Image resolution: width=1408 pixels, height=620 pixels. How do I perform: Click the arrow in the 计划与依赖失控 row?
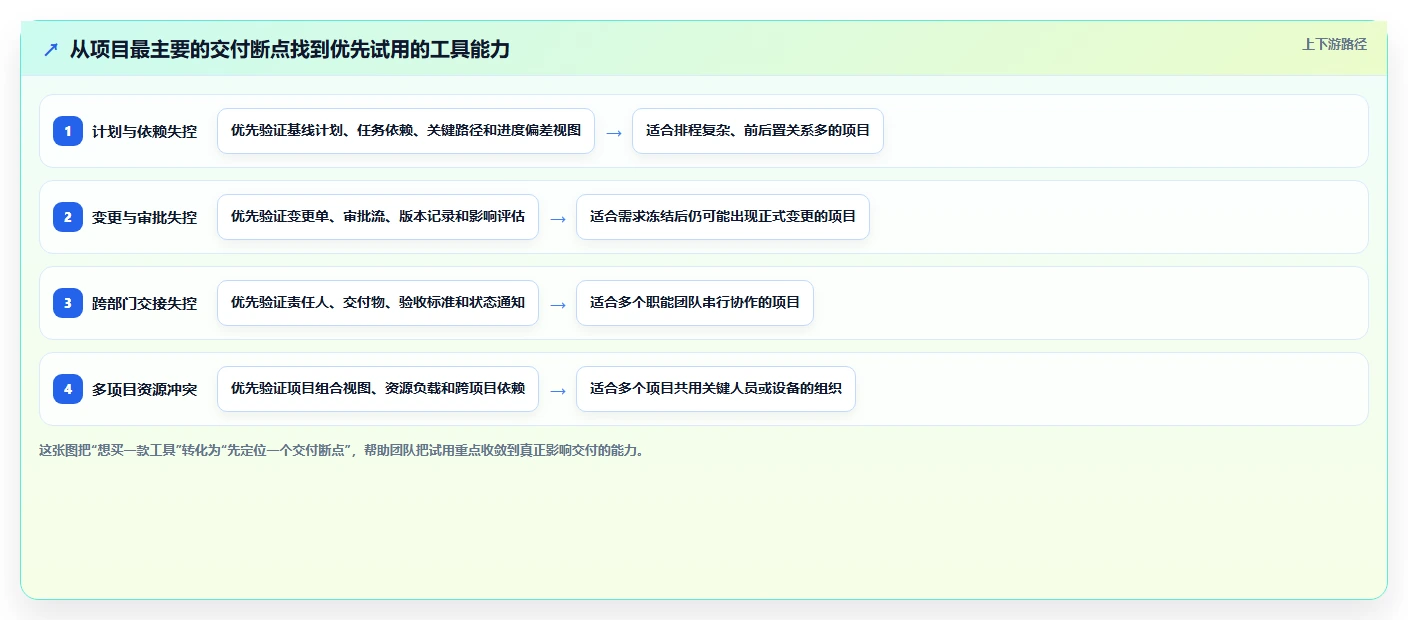tap(614, 132)
